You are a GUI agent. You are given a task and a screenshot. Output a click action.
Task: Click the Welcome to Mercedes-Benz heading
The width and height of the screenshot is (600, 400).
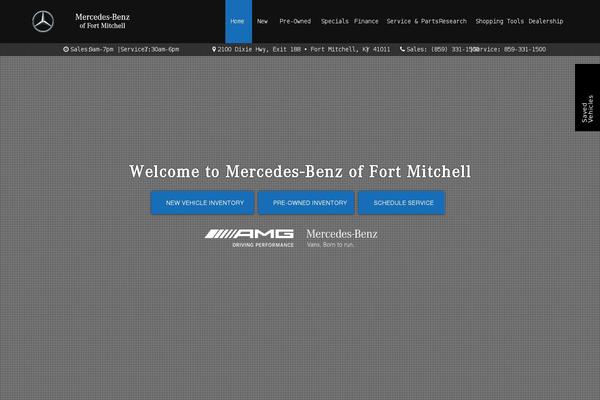coord(300,171)
